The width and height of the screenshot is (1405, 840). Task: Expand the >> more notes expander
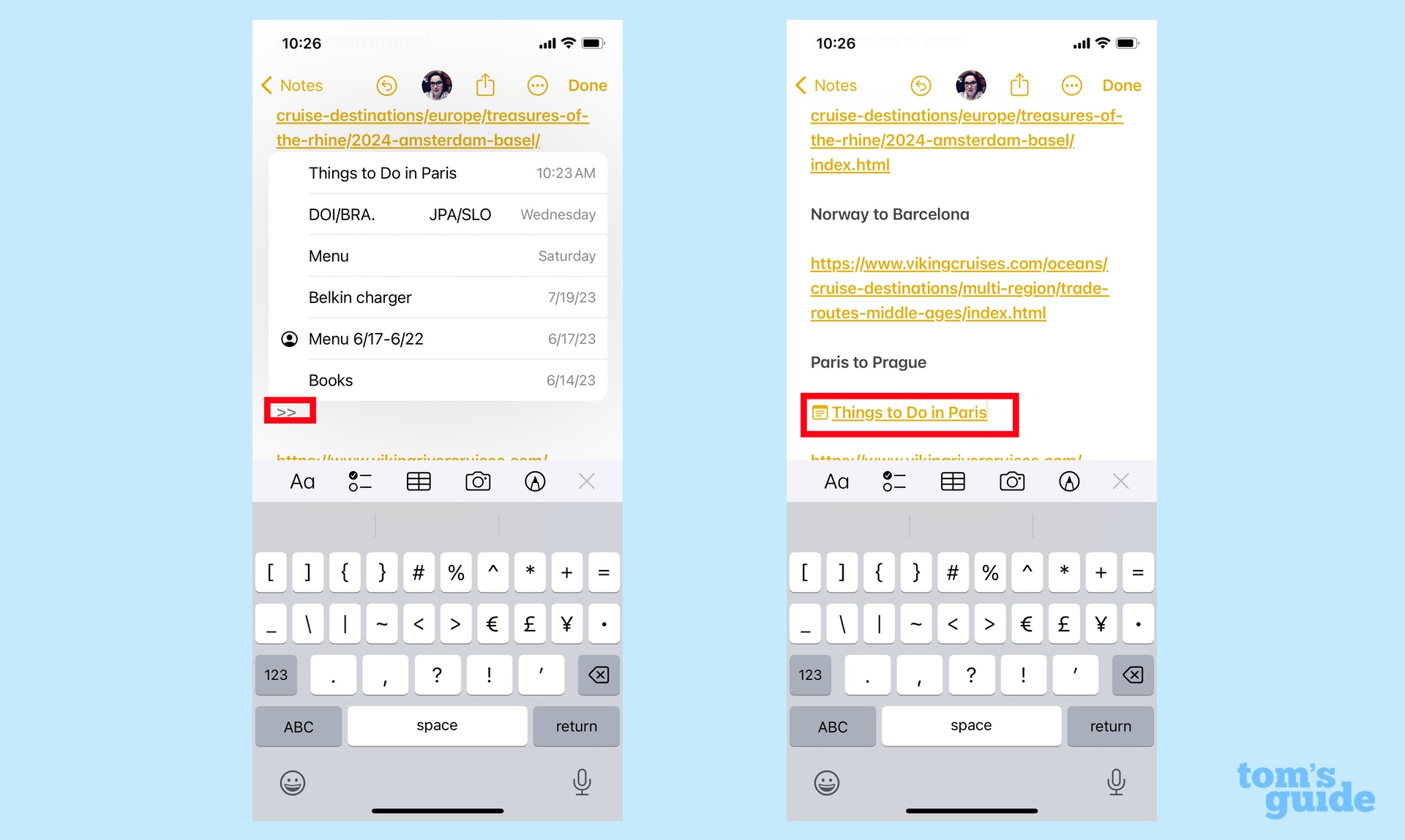tap(290, 412)
